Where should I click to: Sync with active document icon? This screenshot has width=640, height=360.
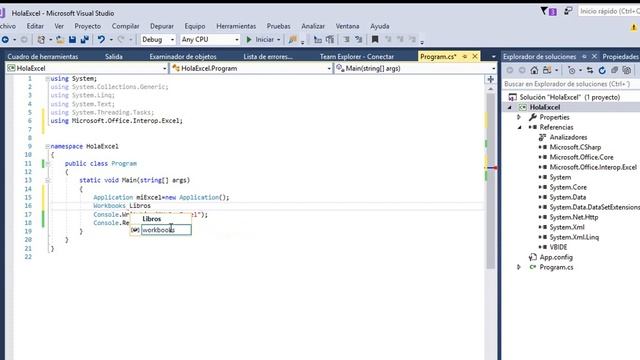pos(590,71)
